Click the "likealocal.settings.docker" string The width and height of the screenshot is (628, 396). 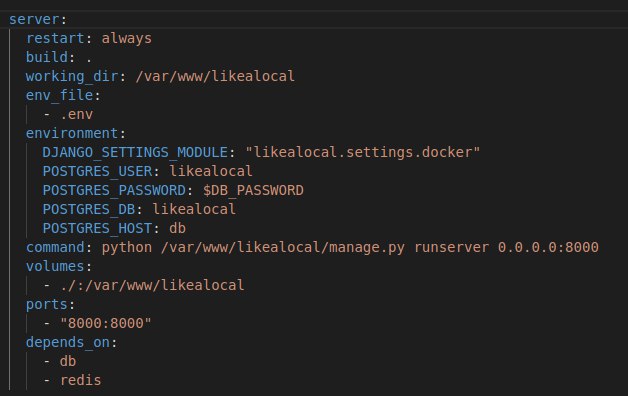[x=362, y=153]
